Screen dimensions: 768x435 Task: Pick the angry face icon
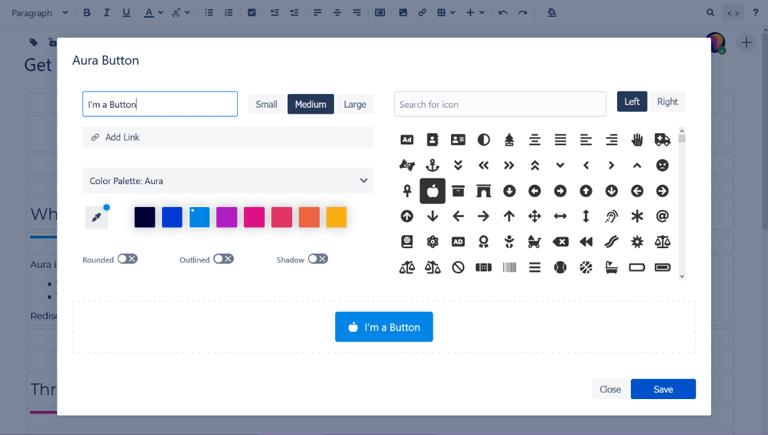click(x=662, y=166)
